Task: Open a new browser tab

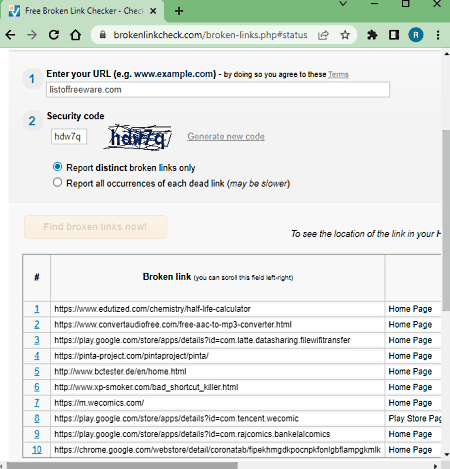Action: 179,11
